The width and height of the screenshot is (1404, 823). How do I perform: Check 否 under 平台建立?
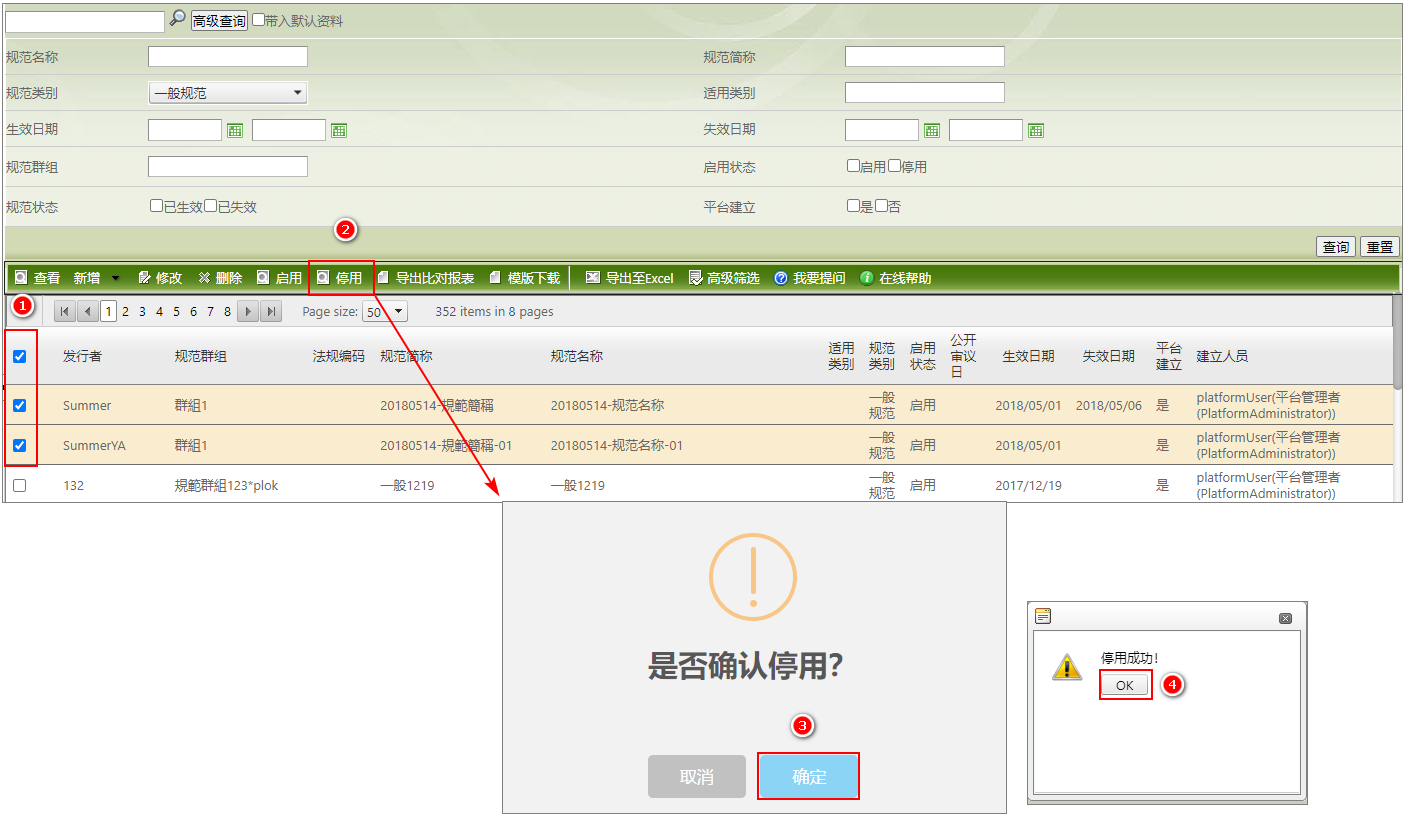(x=881, y=205)
